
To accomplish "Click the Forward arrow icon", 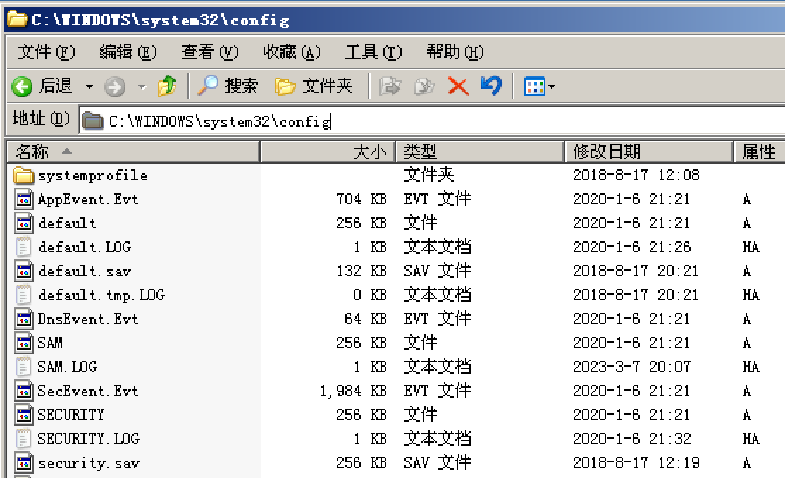I will pyautogui.click(x=115, y=87).
